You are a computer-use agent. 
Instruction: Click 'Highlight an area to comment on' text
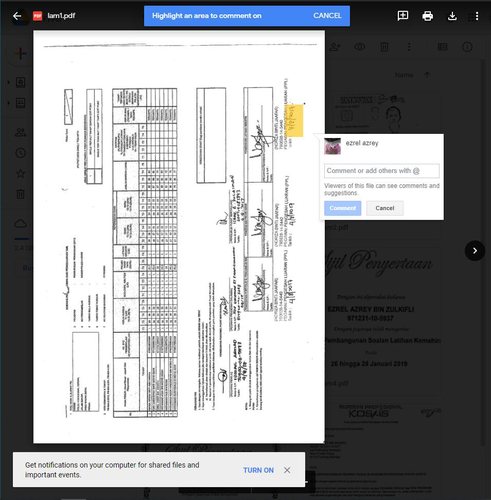tap(207, 16)
